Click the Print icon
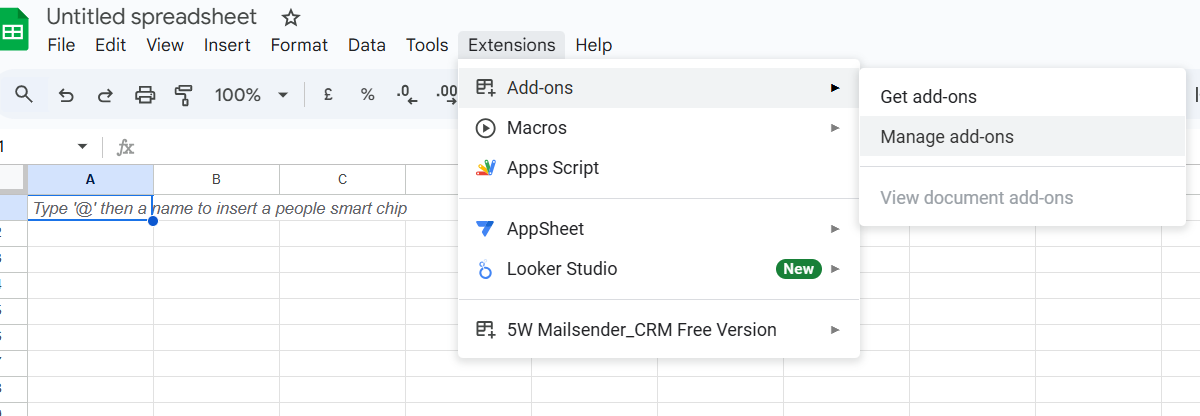 tap(145, 95)
